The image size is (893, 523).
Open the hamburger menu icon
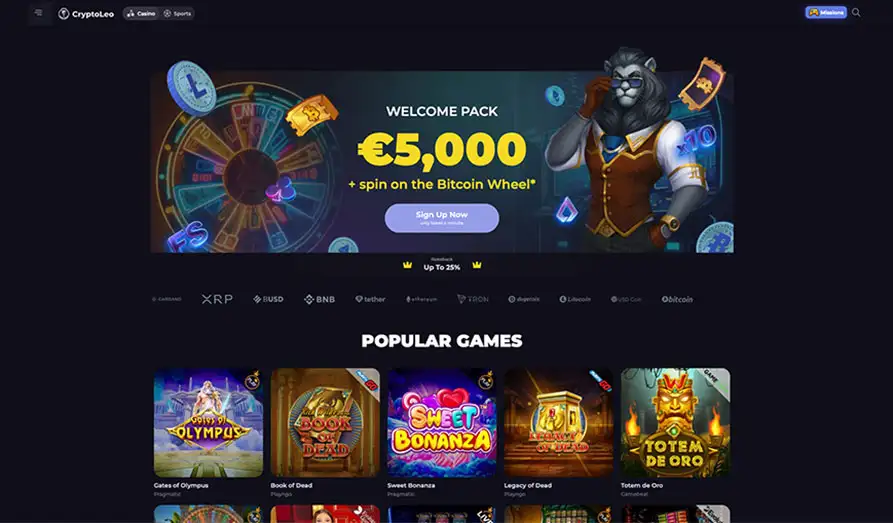[x=38, y=13]
